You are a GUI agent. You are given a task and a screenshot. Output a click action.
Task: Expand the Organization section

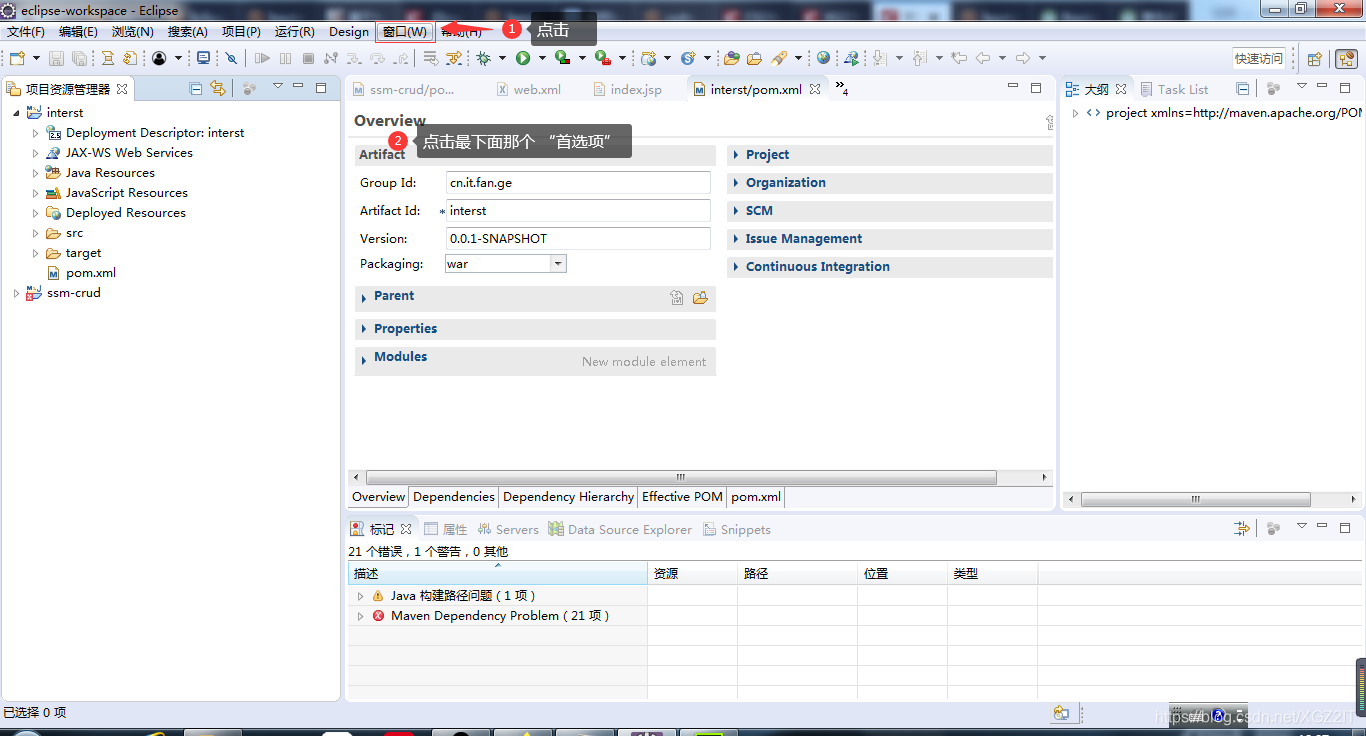736,183
